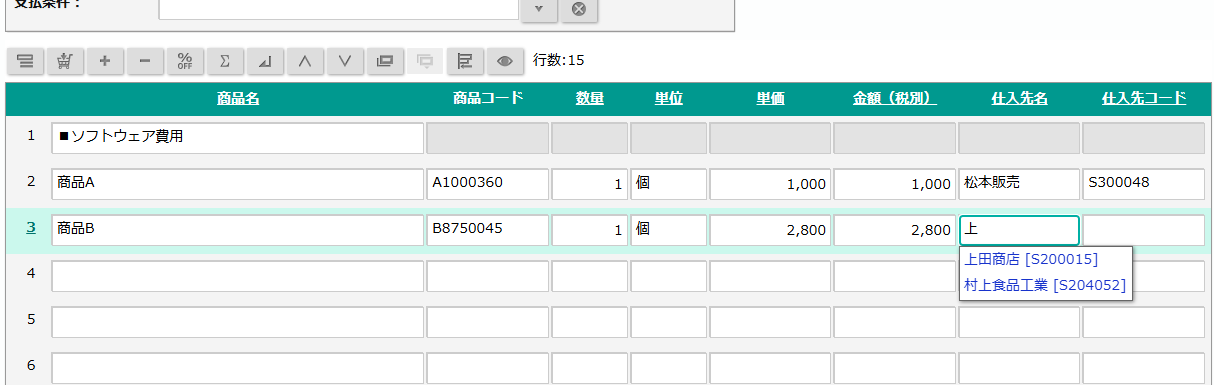Click the unit price 1,000 field
This screenshot has width=1214, height=385.
pos(770,184)
